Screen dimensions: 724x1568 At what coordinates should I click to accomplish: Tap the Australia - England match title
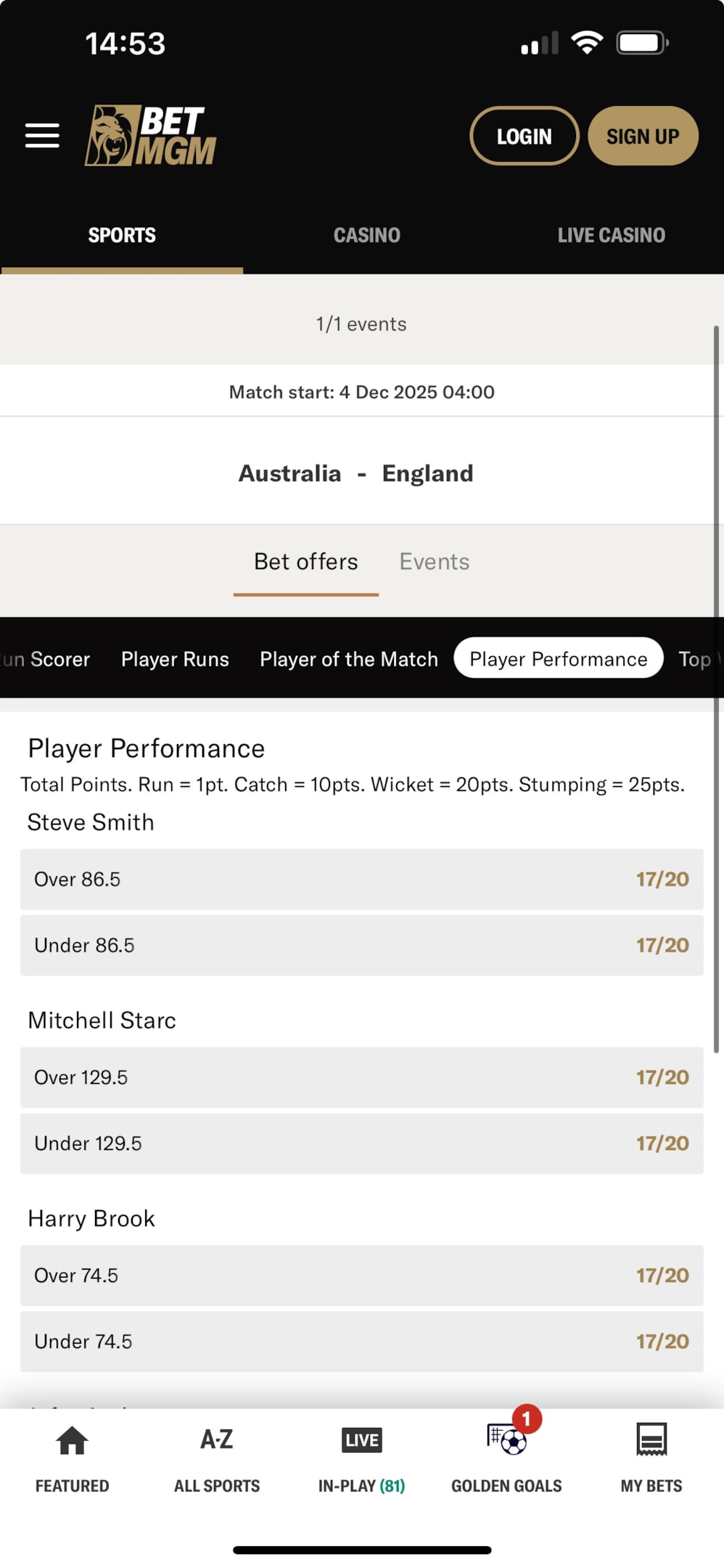(355, 473)
